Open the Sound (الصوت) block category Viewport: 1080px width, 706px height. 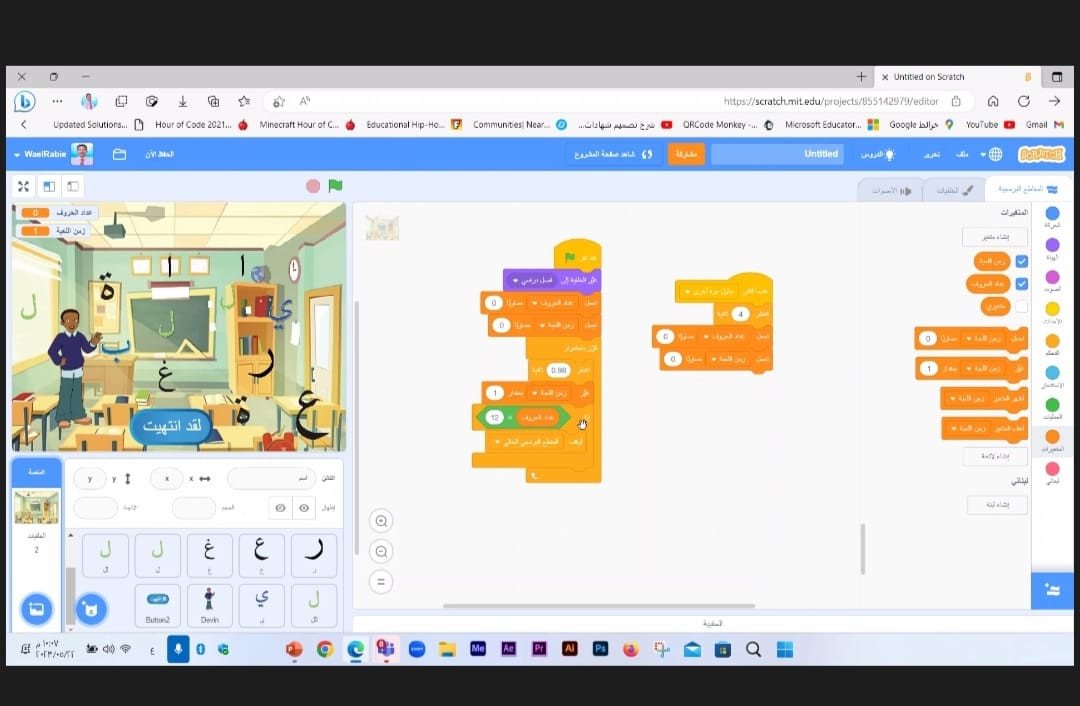pyautogui.click(x=1052, y=280)
